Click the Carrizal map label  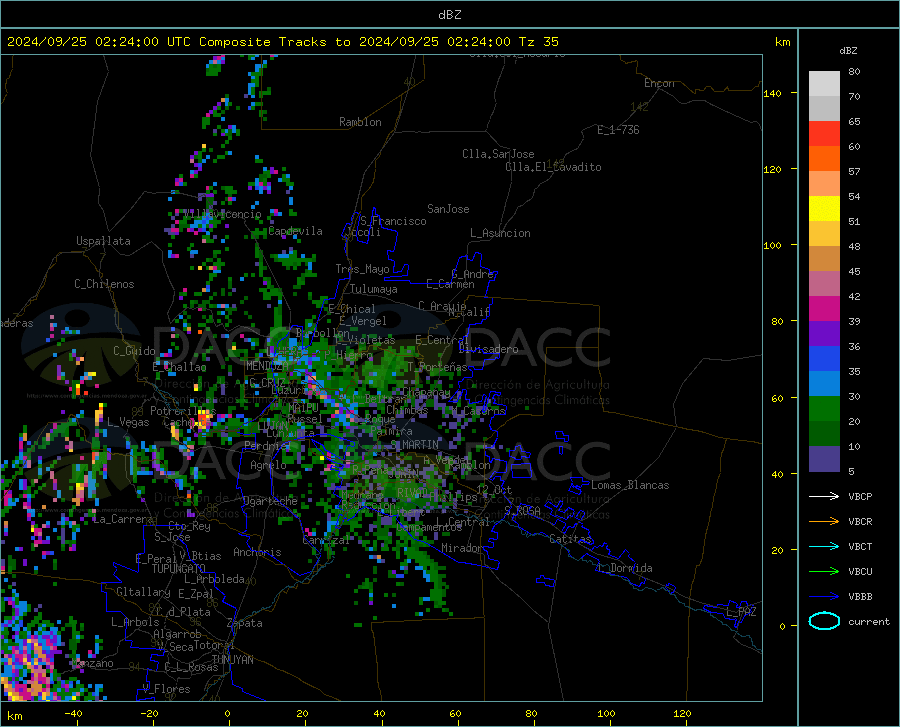tap(325, 540)
